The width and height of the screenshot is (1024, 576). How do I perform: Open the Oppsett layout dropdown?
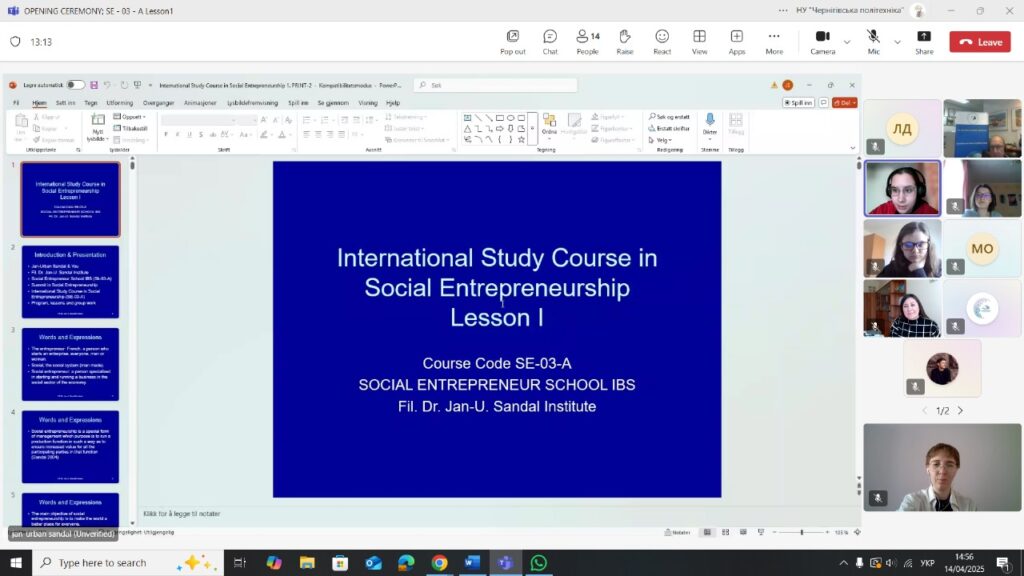[x=130, y=117]
